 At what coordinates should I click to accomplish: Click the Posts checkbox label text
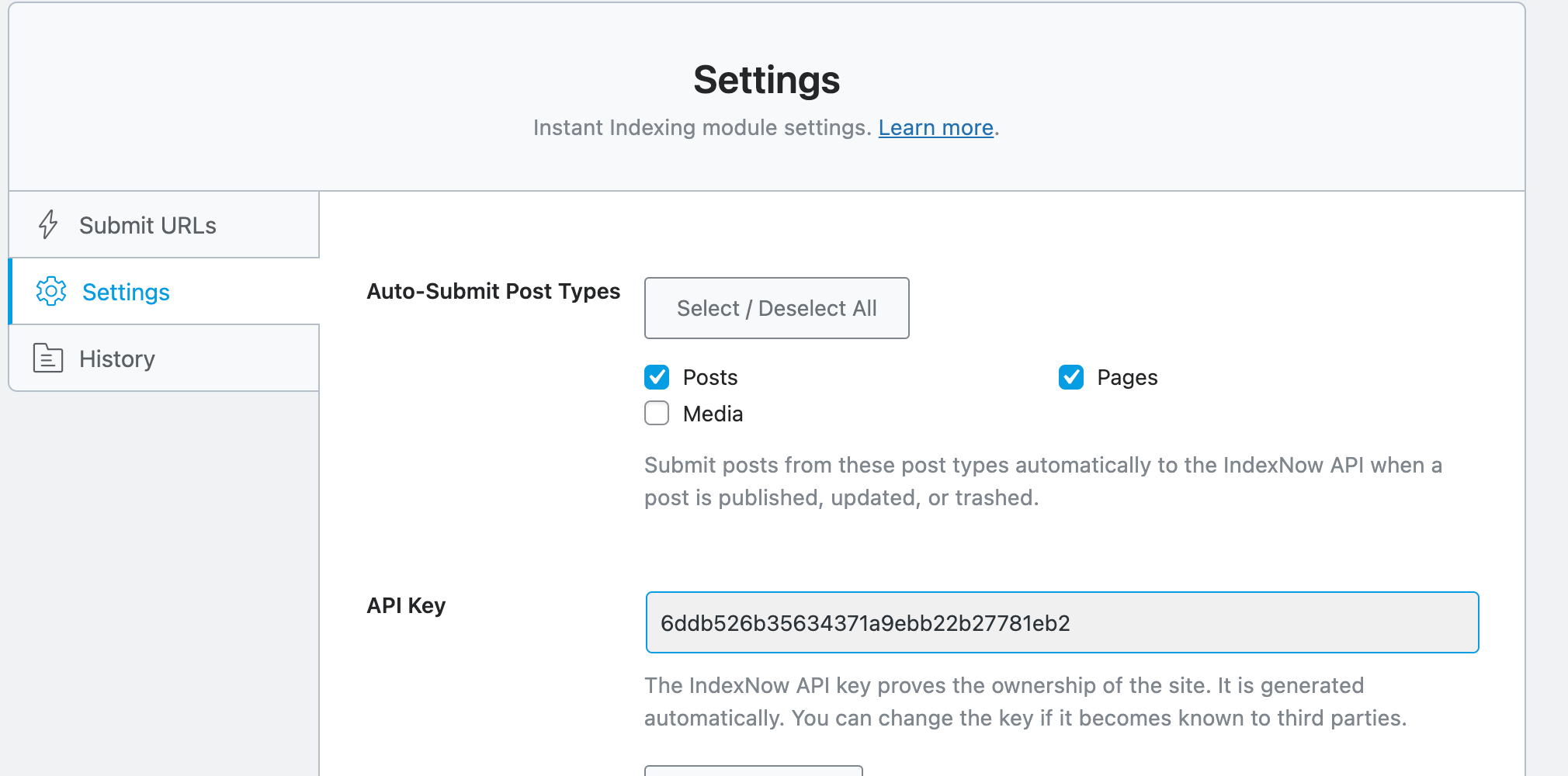coord(710,377)
